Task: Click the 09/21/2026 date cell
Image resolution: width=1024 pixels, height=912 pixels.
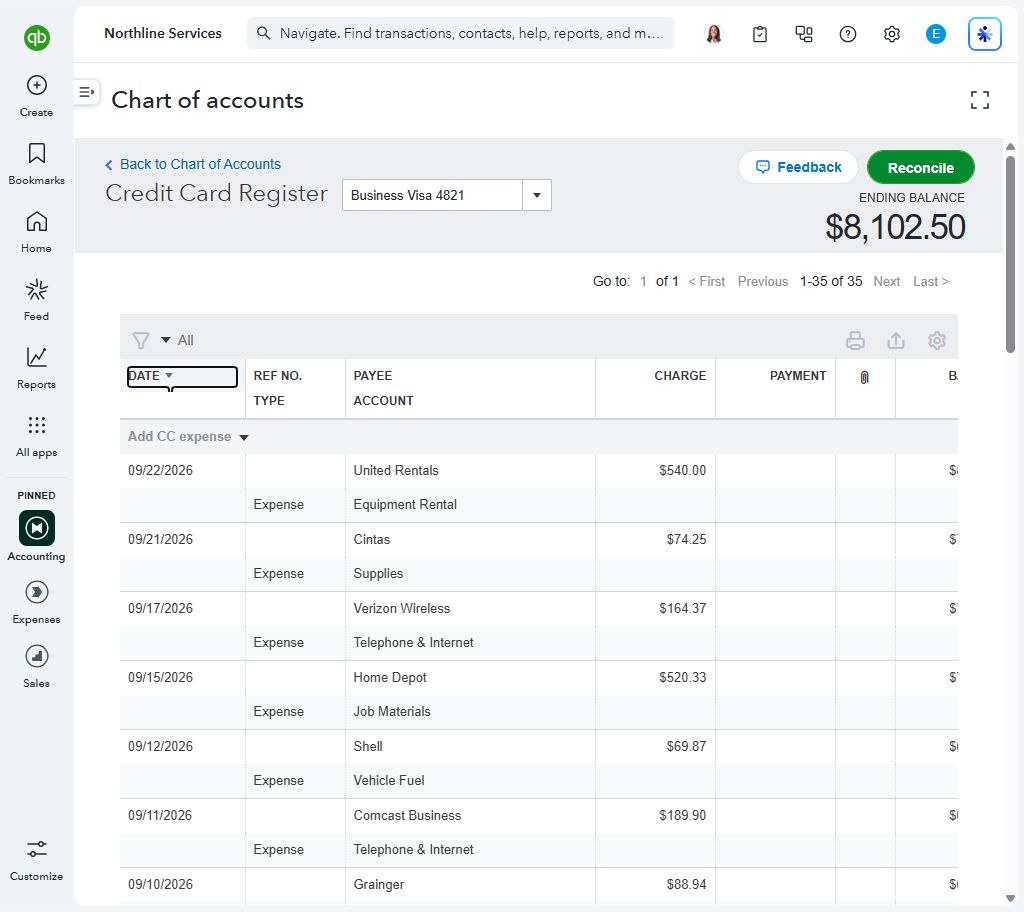Action: pos(160,540)
